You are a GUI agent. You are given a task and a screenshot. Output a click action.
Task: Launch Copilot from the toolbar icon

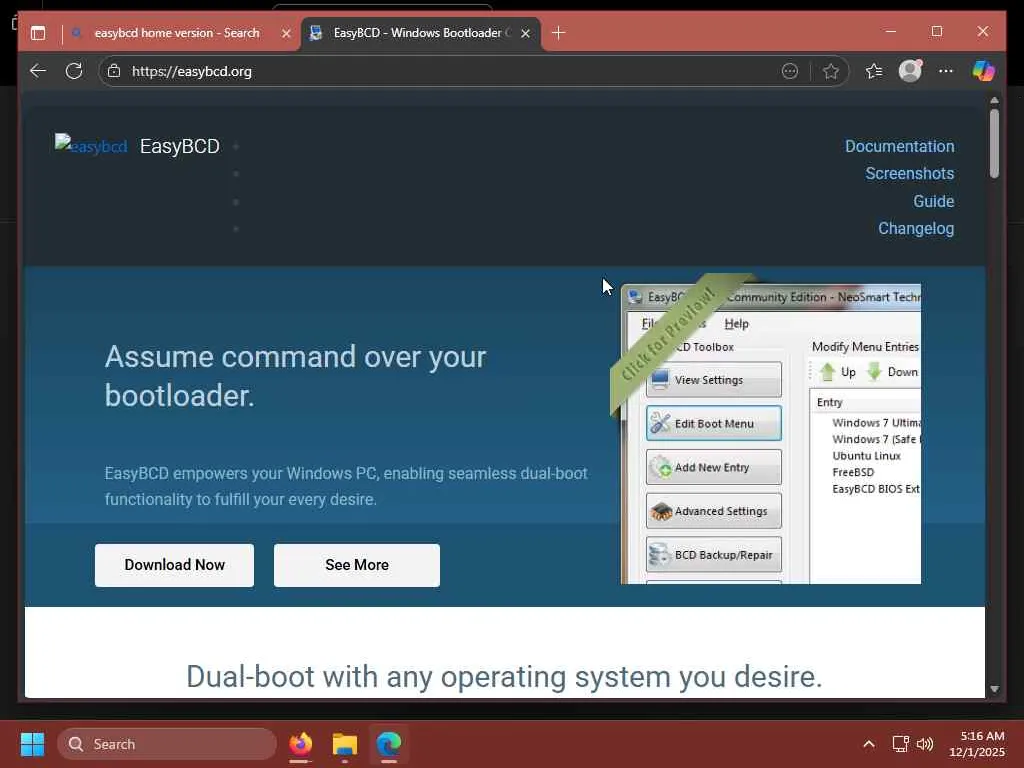pos(983,71)
